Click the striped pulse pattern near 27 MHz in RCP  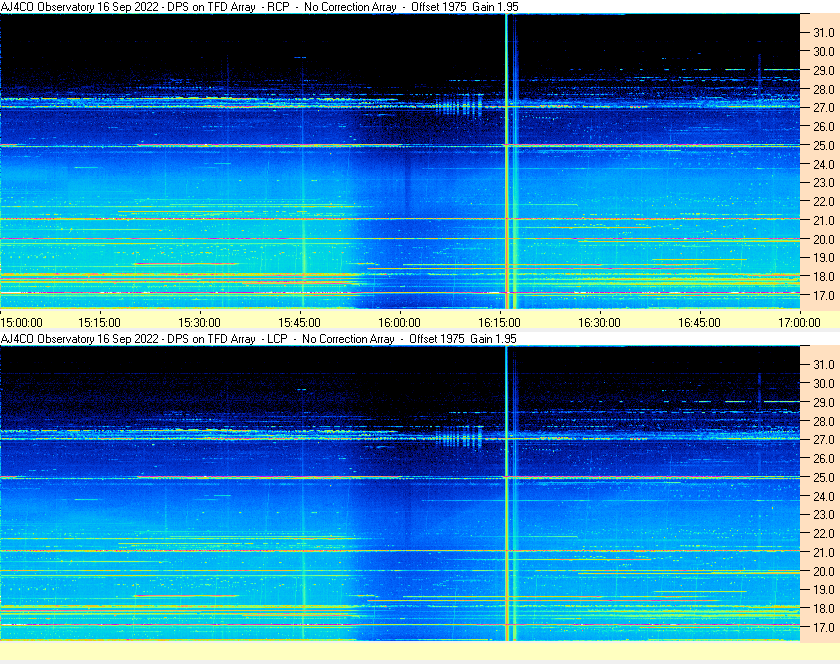(459, 105)
